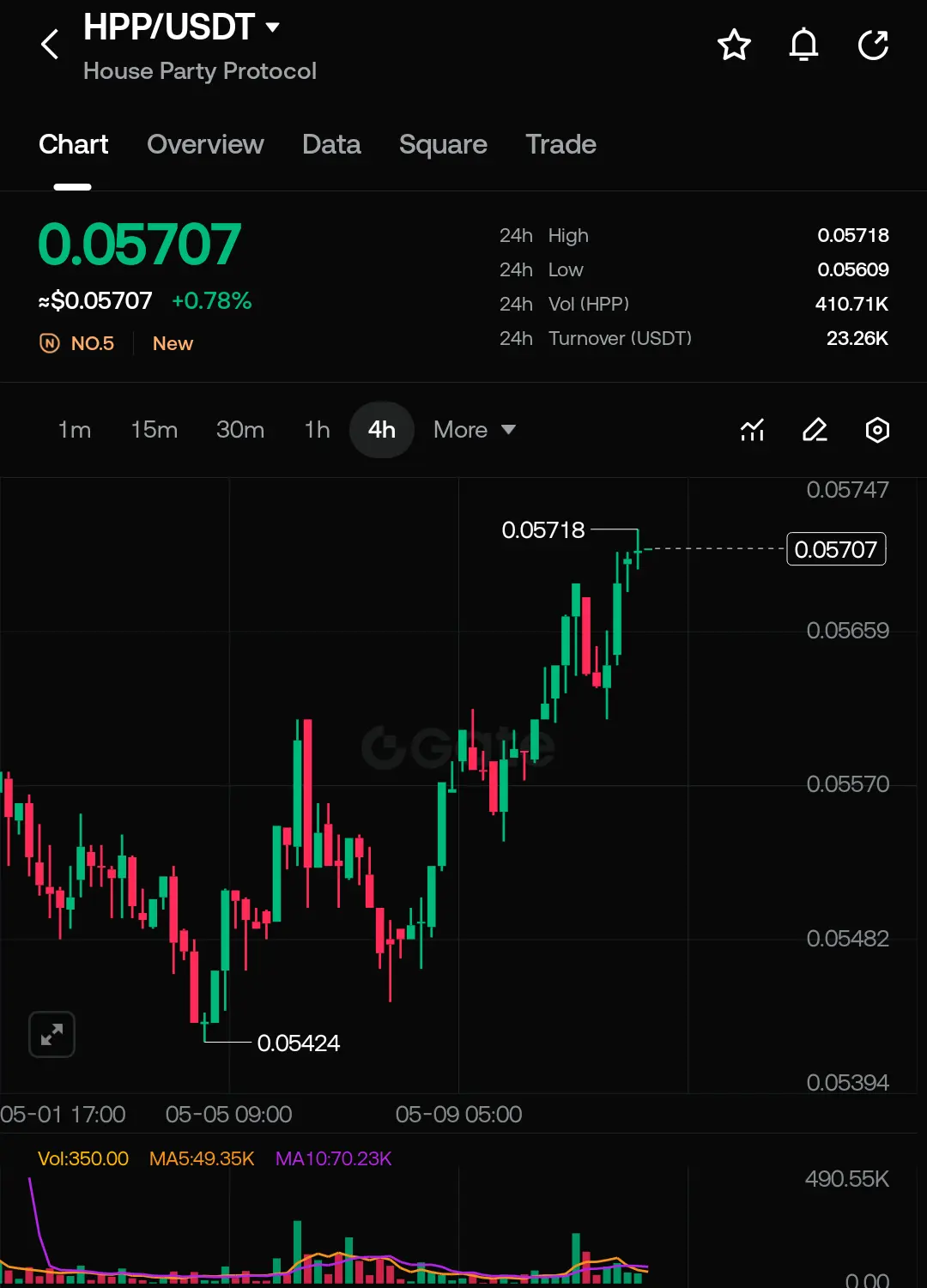Tap the ≈$0.05707 USD equivalent
The width and height of the screenshot is (927, 1288).
[x=95, y=301]
